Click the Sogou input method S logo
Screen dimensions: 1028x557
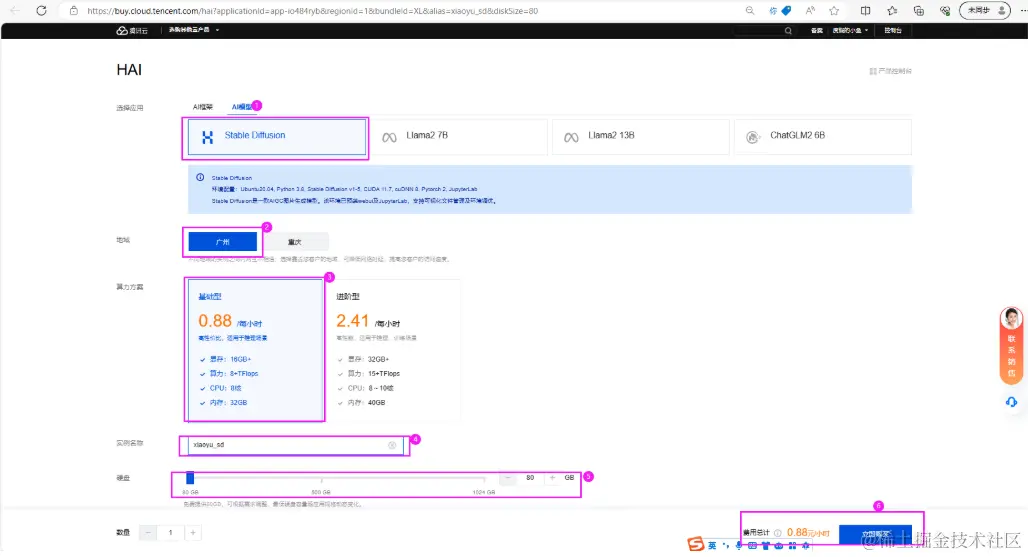coord(696,544)
